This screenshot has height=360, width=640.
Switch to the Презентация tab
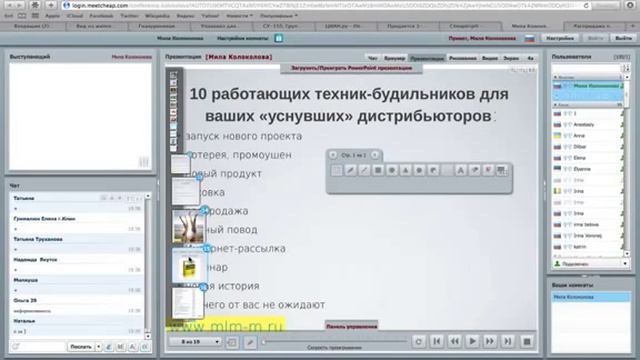click(x=427, y=58)
